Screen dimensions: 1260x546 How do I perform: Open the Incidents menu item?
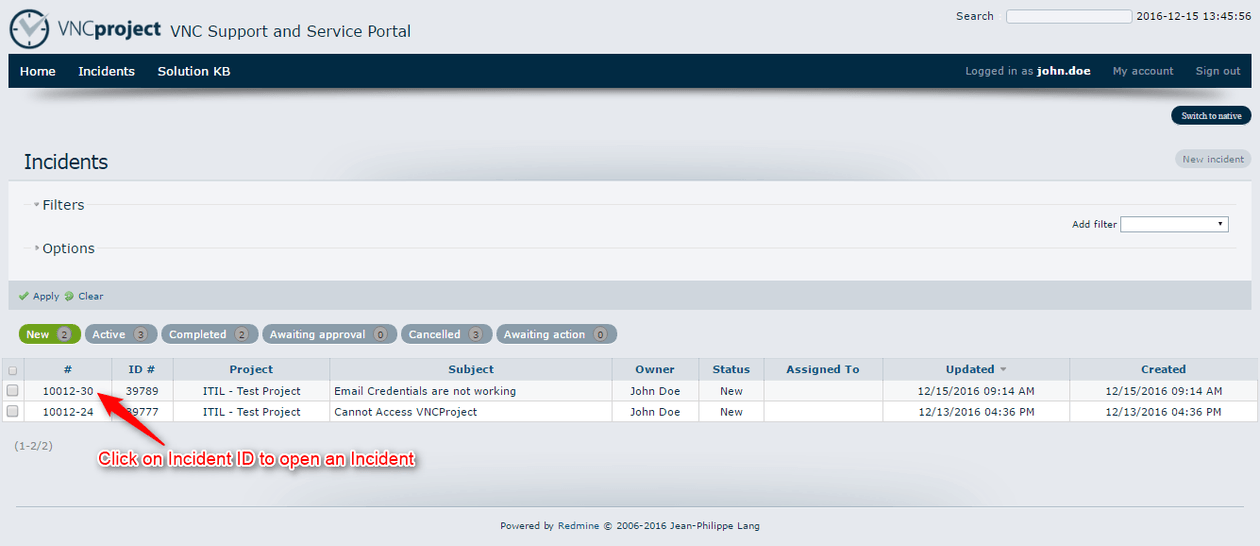click(106, 71)
